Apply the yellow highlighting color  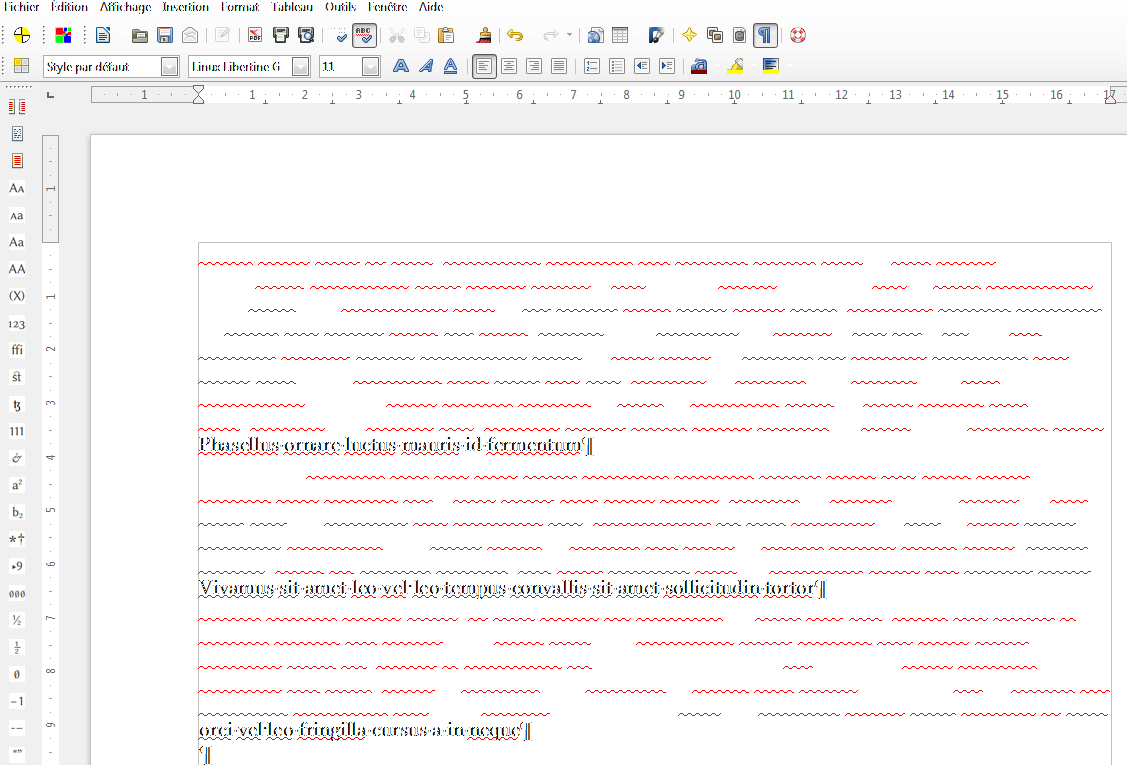(x=735, y=67)
